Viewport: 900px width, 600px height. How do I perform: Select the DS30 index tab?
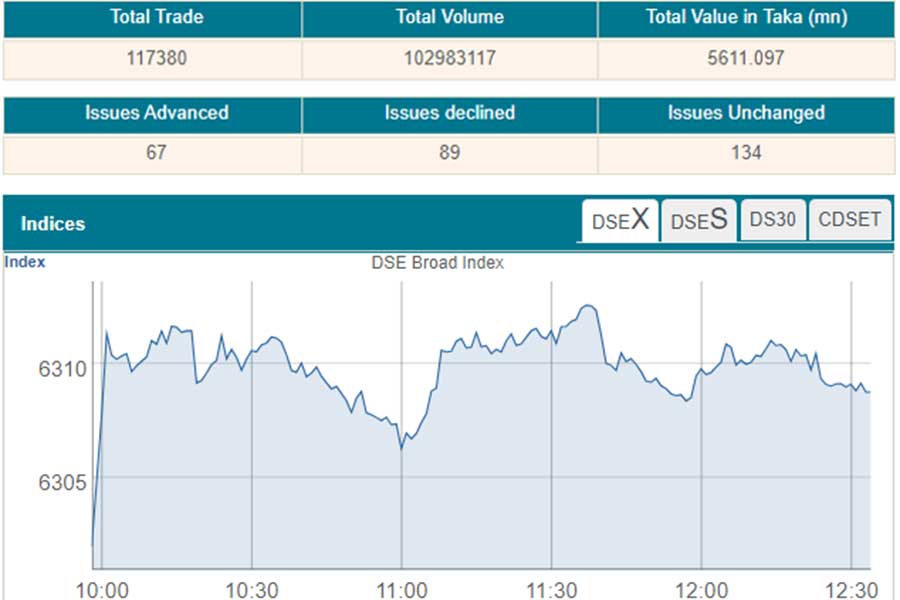[x=772, y=220]
